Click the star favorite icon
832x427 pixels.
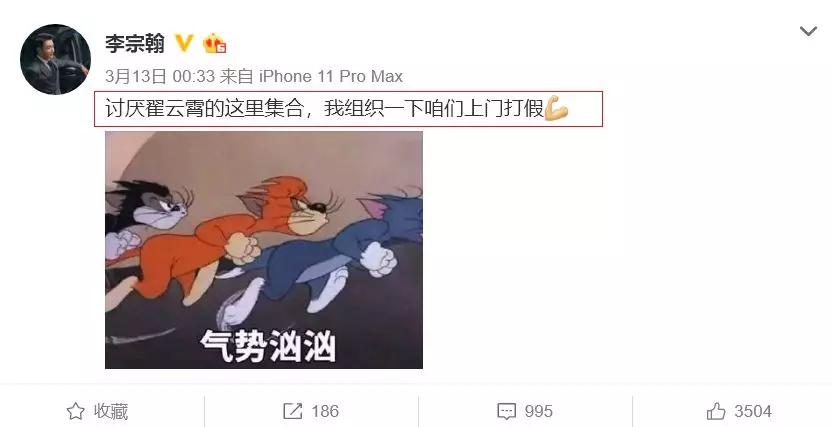coord(75,411)
